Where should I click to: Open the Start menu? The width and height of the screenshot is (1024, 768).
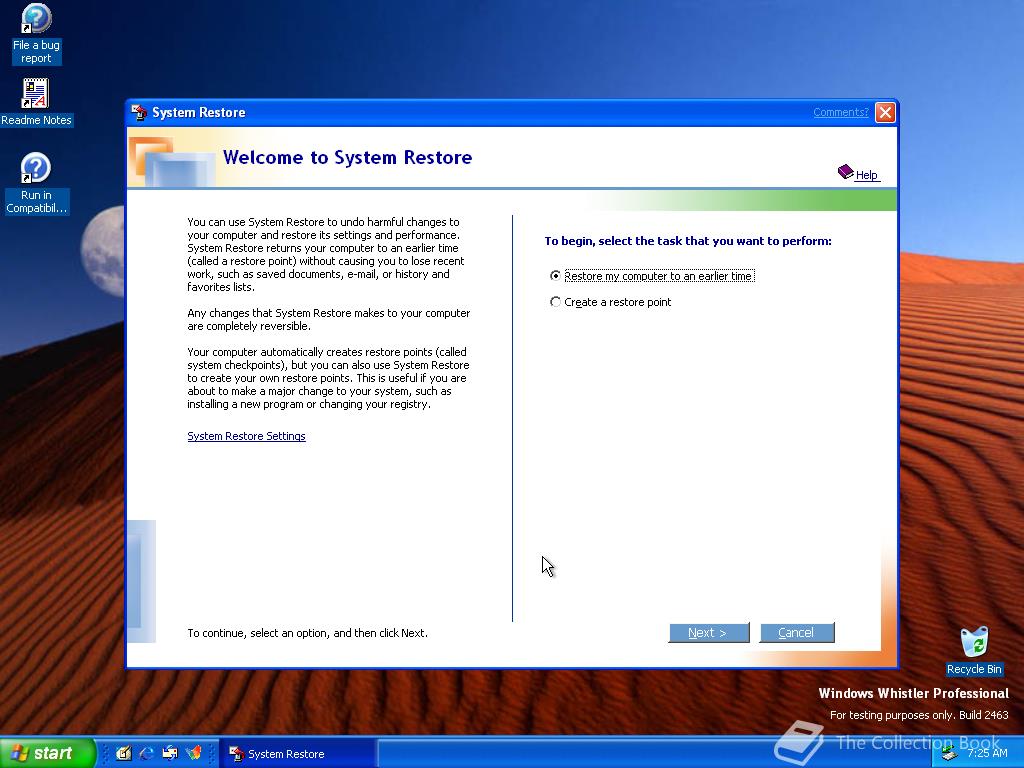tap(47, 753)
